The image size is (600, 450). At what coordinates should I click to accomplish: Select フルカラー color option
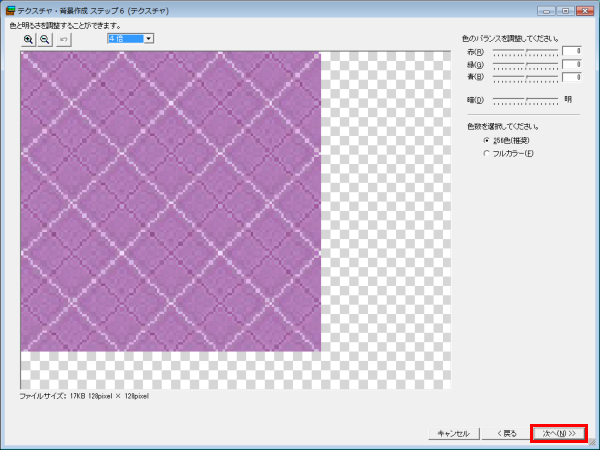tap(487, 153)
